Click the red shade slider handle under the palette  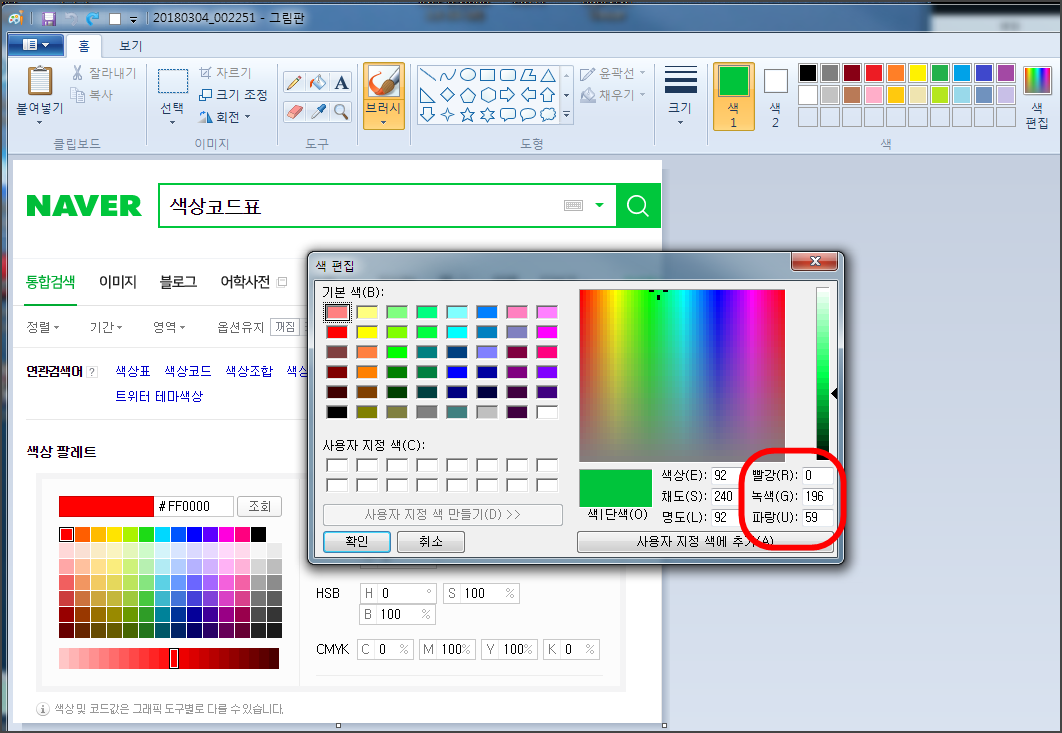coord(174,658)
